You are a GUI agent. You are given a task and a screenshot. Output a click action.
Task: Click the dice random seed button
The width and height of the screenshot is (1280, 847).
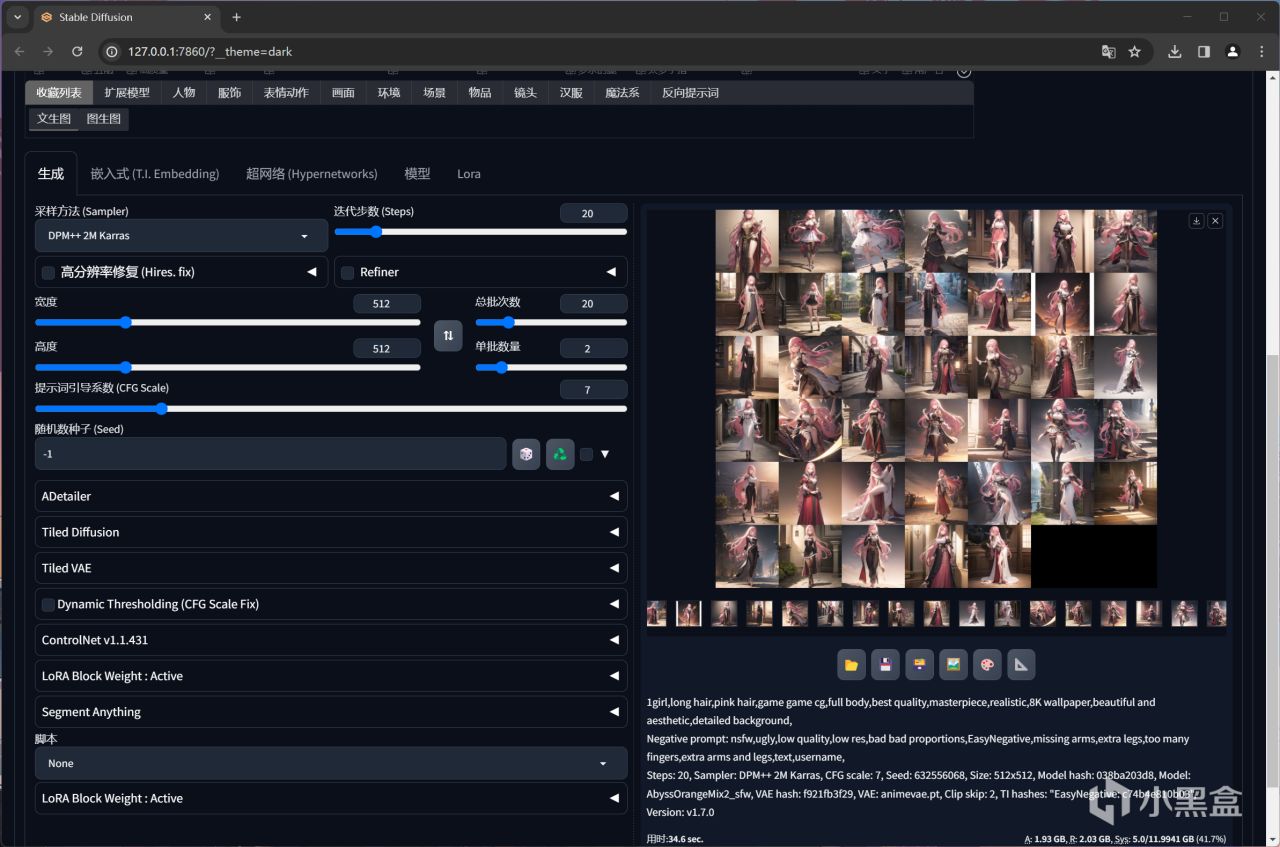(525, 454)
